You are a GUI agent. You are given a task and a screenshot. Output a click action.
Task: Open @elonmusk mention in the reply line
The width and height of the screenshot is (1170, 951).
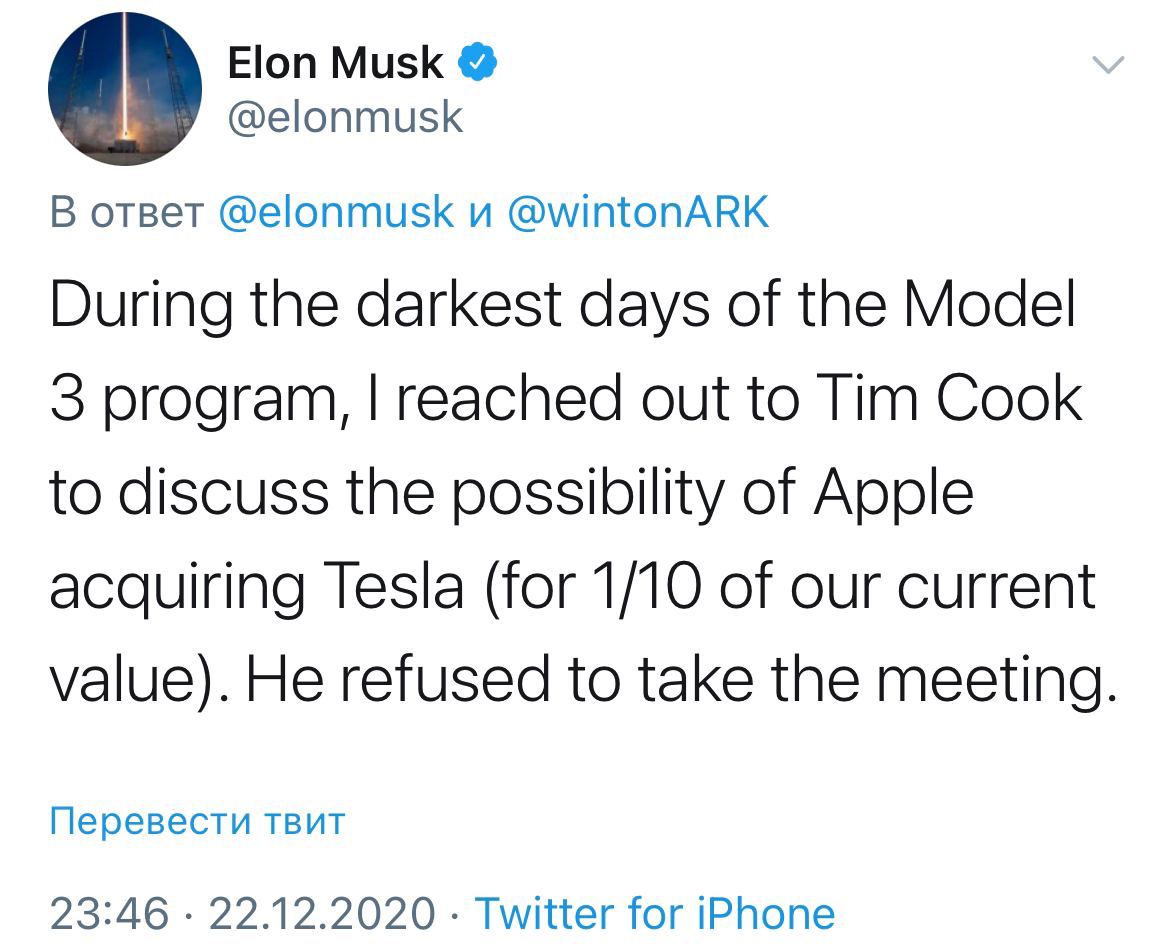[335, 212]
